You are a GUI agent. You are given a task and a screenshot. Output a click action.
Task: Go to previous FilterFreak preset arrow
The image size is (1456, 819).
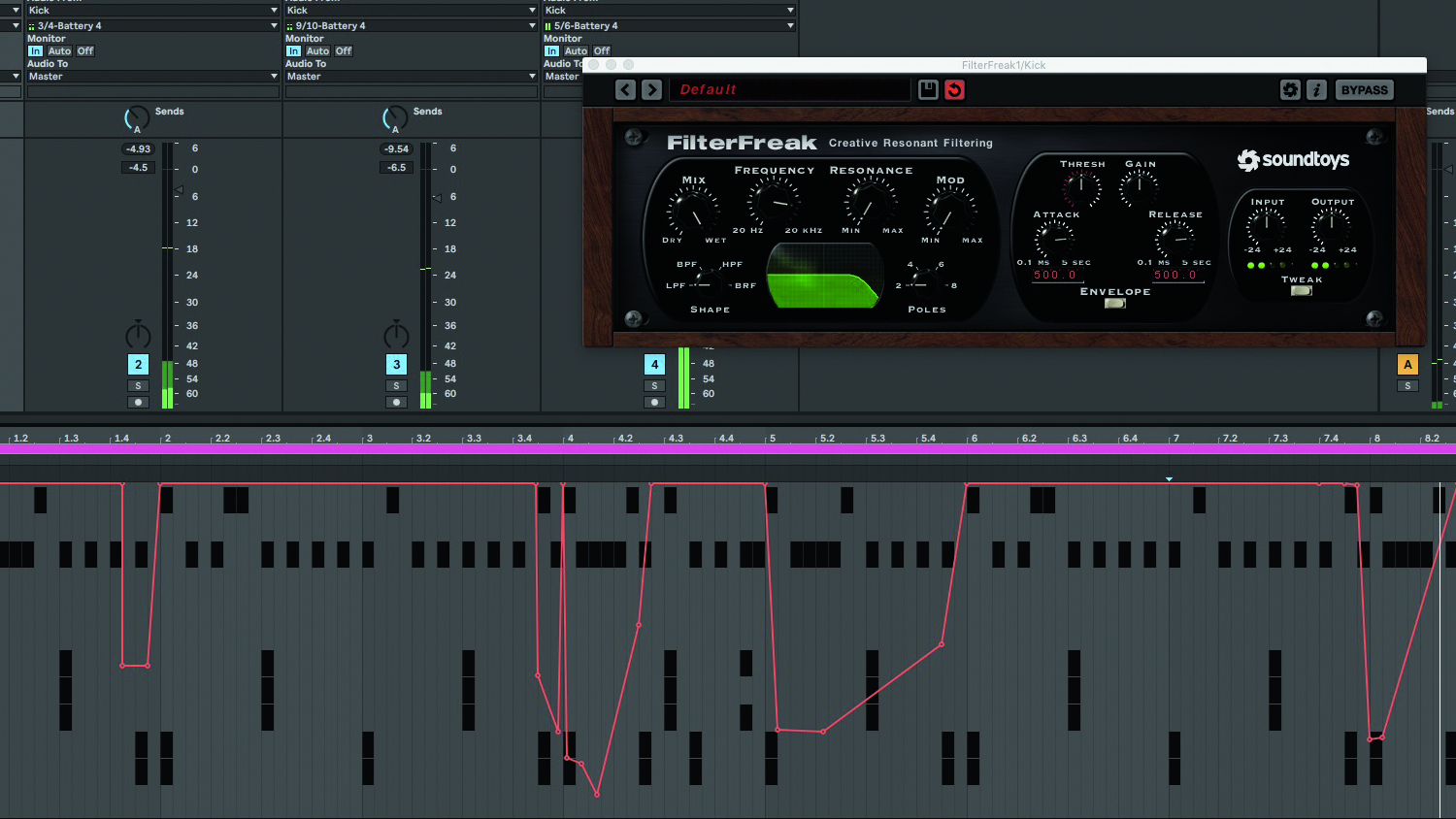point(625,90)
